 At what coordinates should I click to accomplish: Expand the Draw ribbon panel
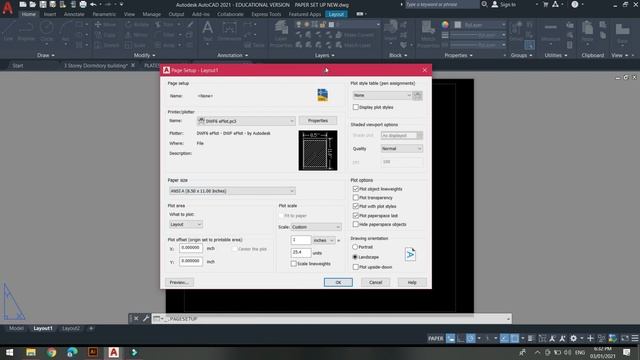[46, 55]
